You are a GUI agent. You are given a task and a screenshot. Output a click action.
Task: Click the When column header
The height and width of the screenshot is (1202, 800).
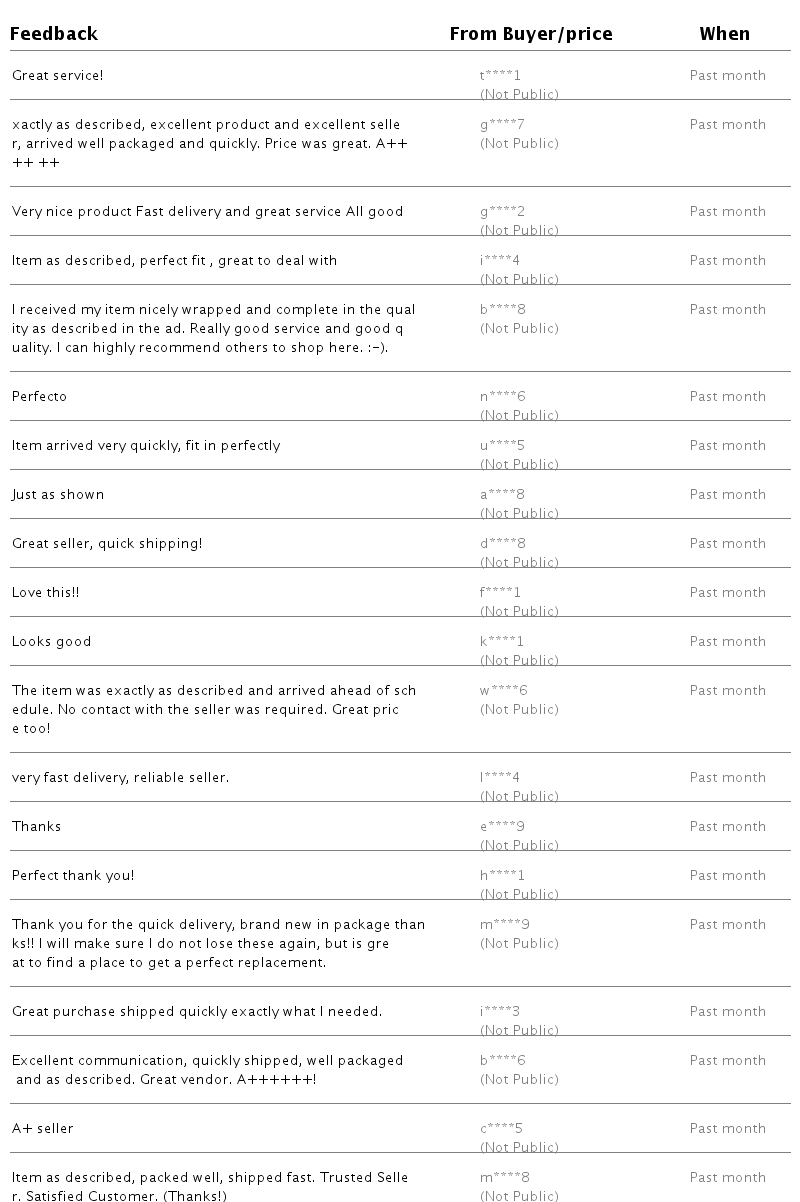725,34
